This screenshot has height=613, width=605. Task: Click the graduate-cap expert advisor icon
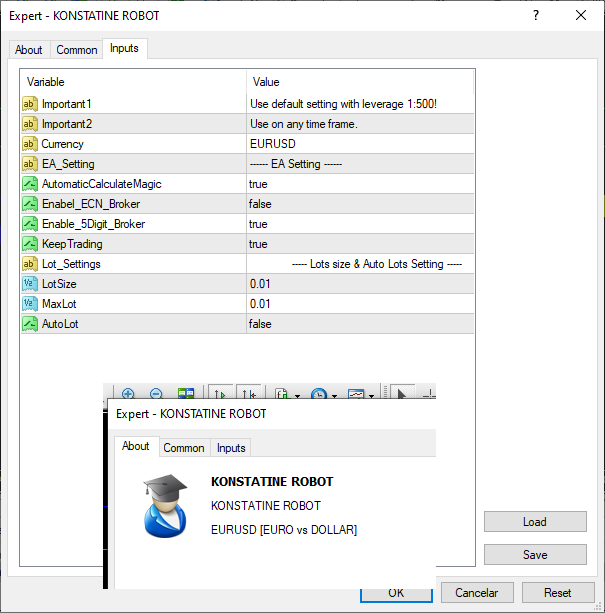(165, 506)
